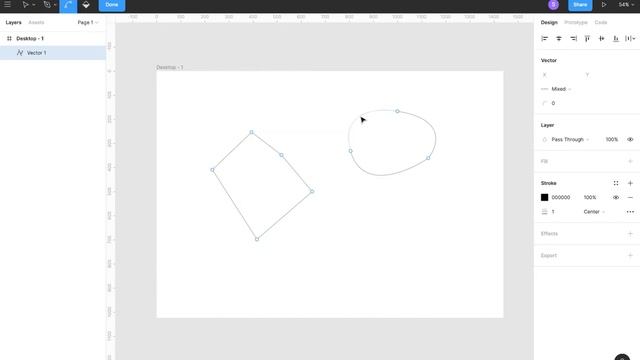640x360 pixels.
Task: Open the purple user avatar
Action: [553, 4]
